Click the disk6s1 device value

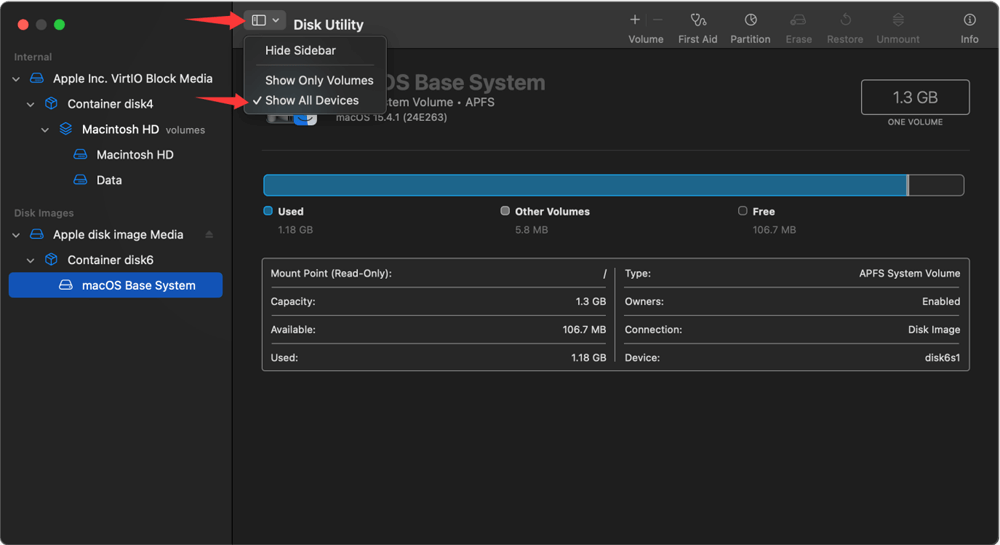[x=943, y=358]
